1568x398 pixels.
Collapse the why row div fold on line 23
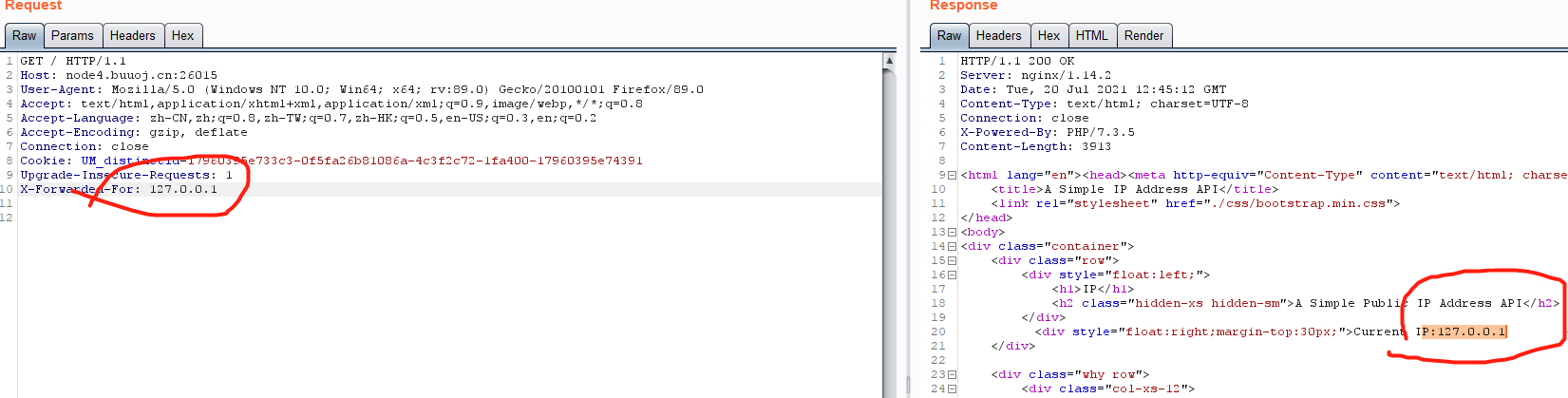952,375
